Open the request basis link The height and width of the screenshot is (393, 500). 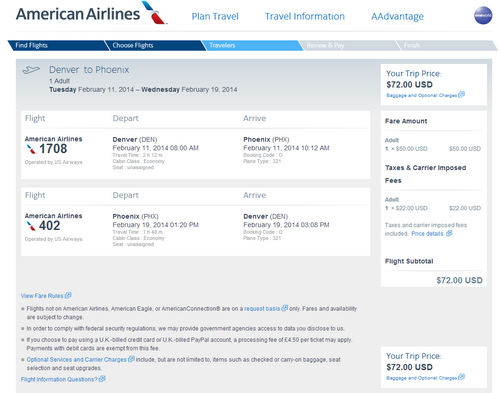pos(262,309)
